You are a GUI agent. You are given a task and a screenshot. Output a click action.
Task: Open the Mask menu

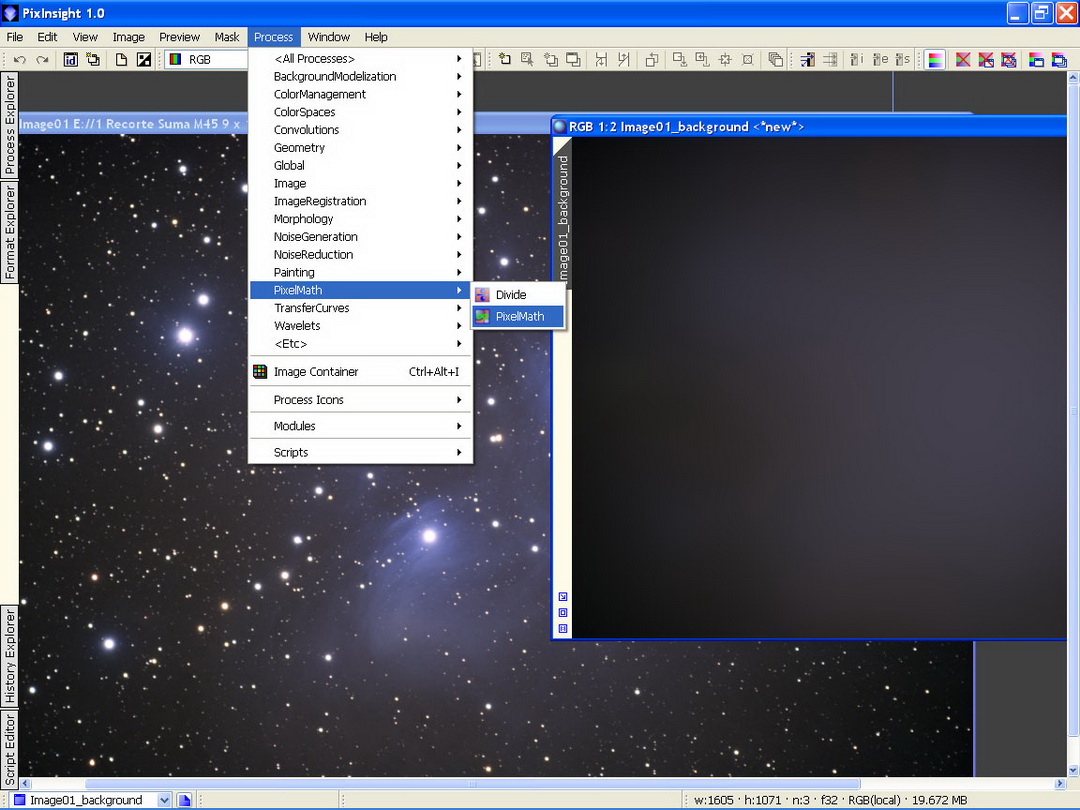pos(227,37)
